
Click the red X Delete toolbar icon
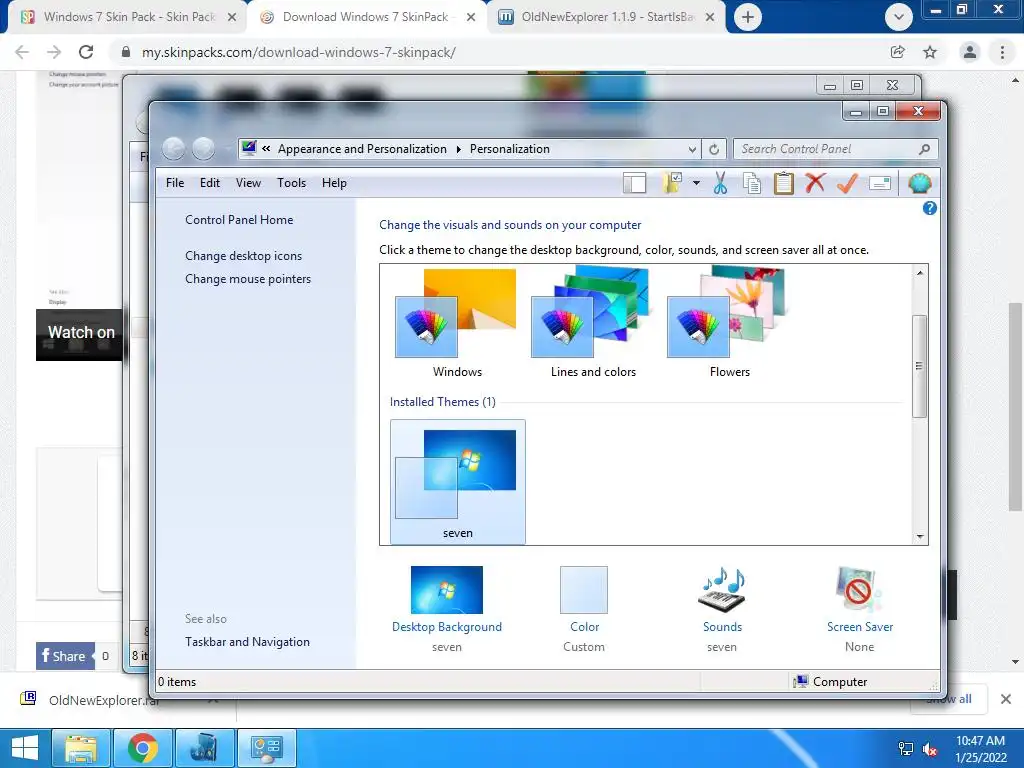coord(815,183)
